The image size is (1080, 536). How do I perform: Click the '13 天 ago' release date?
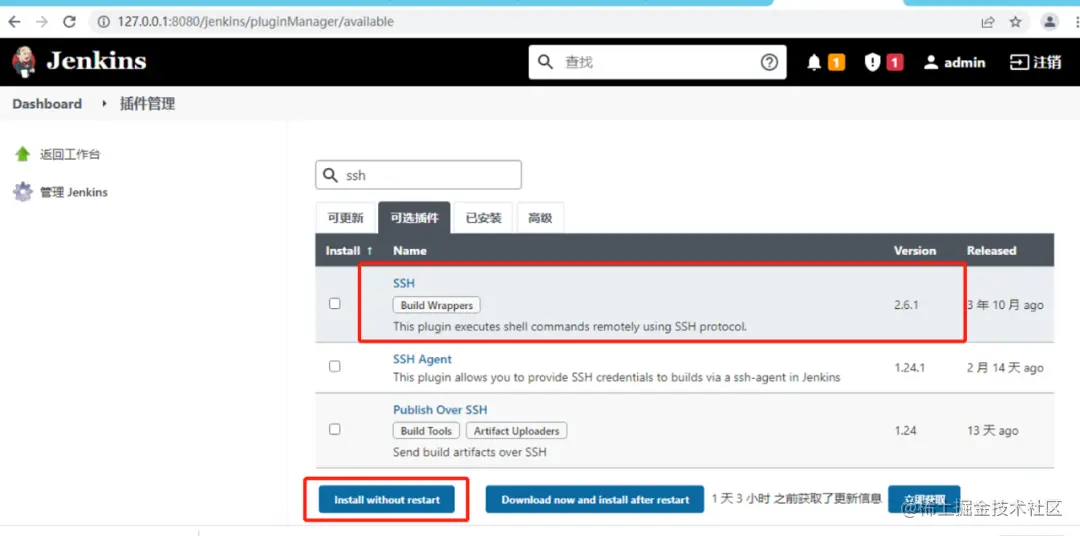tap(993, 431)
